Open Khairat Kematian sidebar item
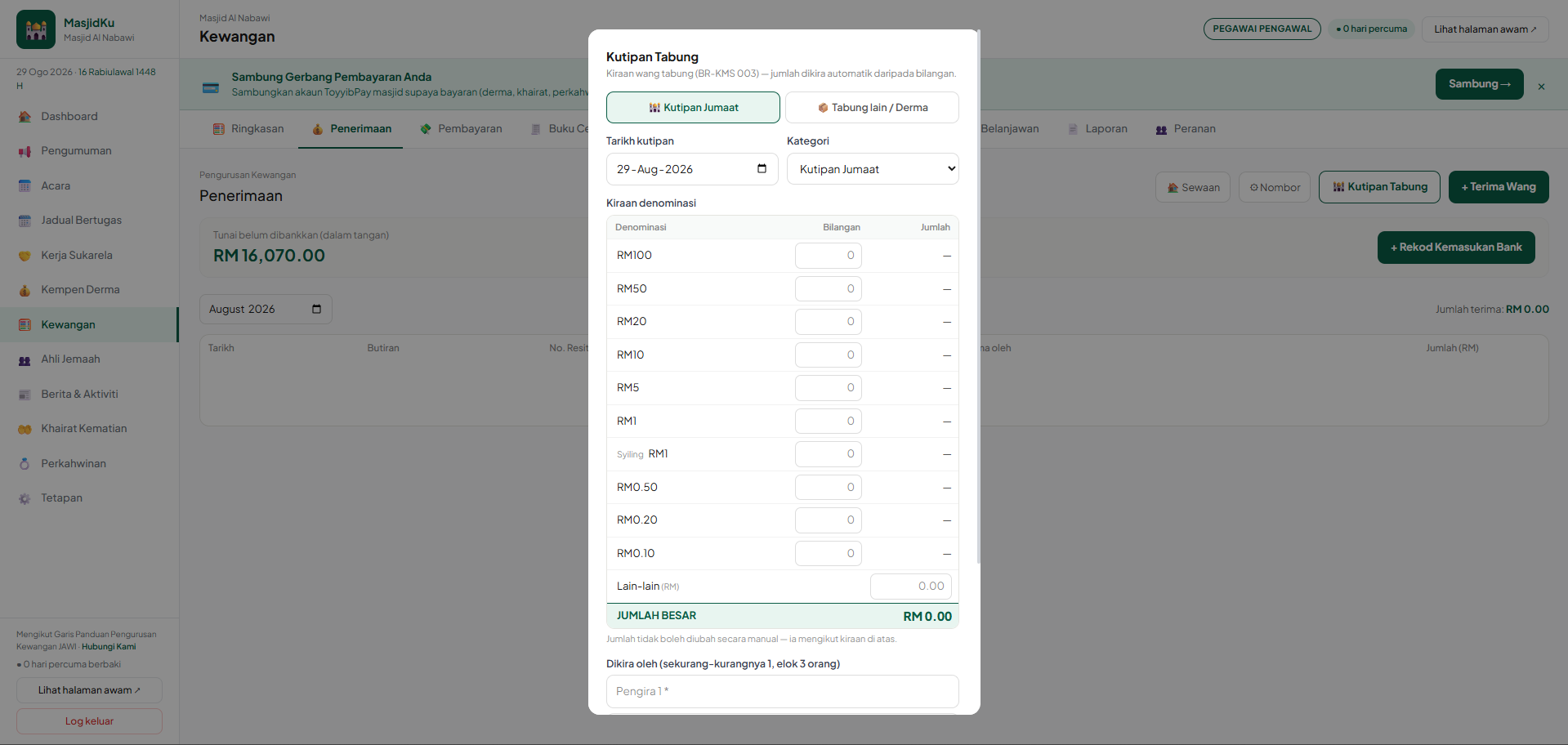This screenshot has width=1568, height=745. click(89, 429)
